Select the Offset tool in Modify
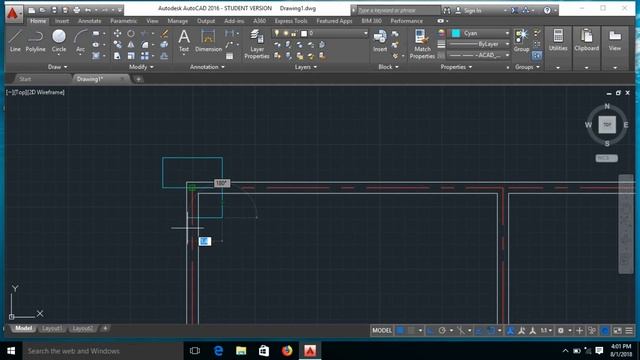 click(164, 56)
